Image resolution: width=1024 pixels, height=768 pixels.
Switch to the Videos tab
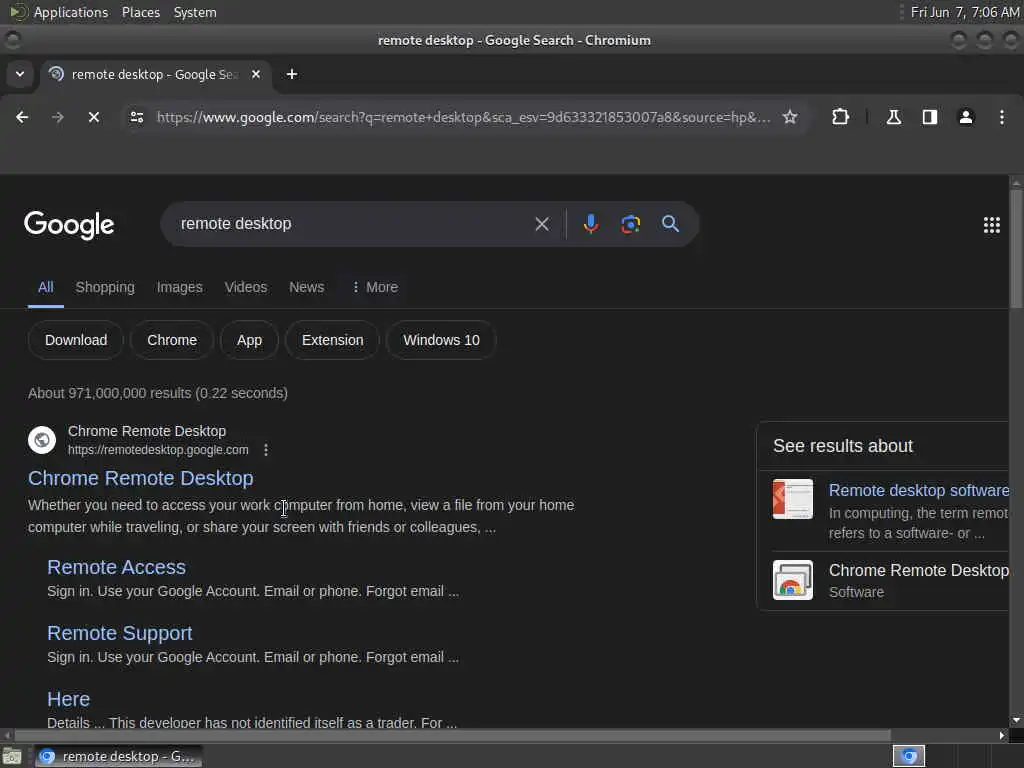point(246,287)
